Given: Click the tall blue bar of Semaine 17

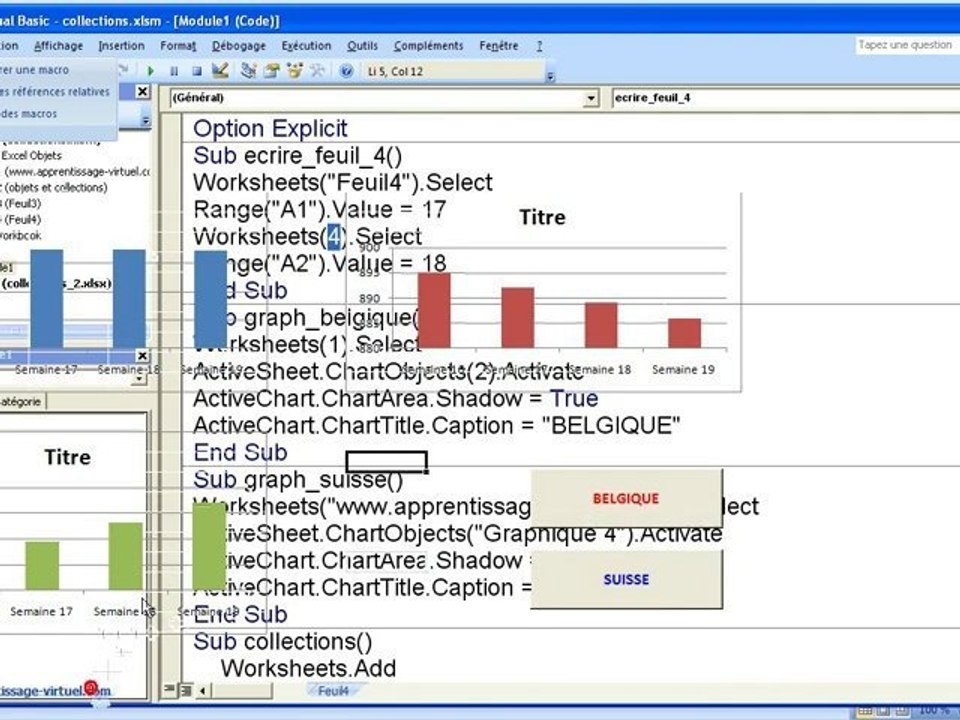Looking at the screenshot, I should [47, 299].
